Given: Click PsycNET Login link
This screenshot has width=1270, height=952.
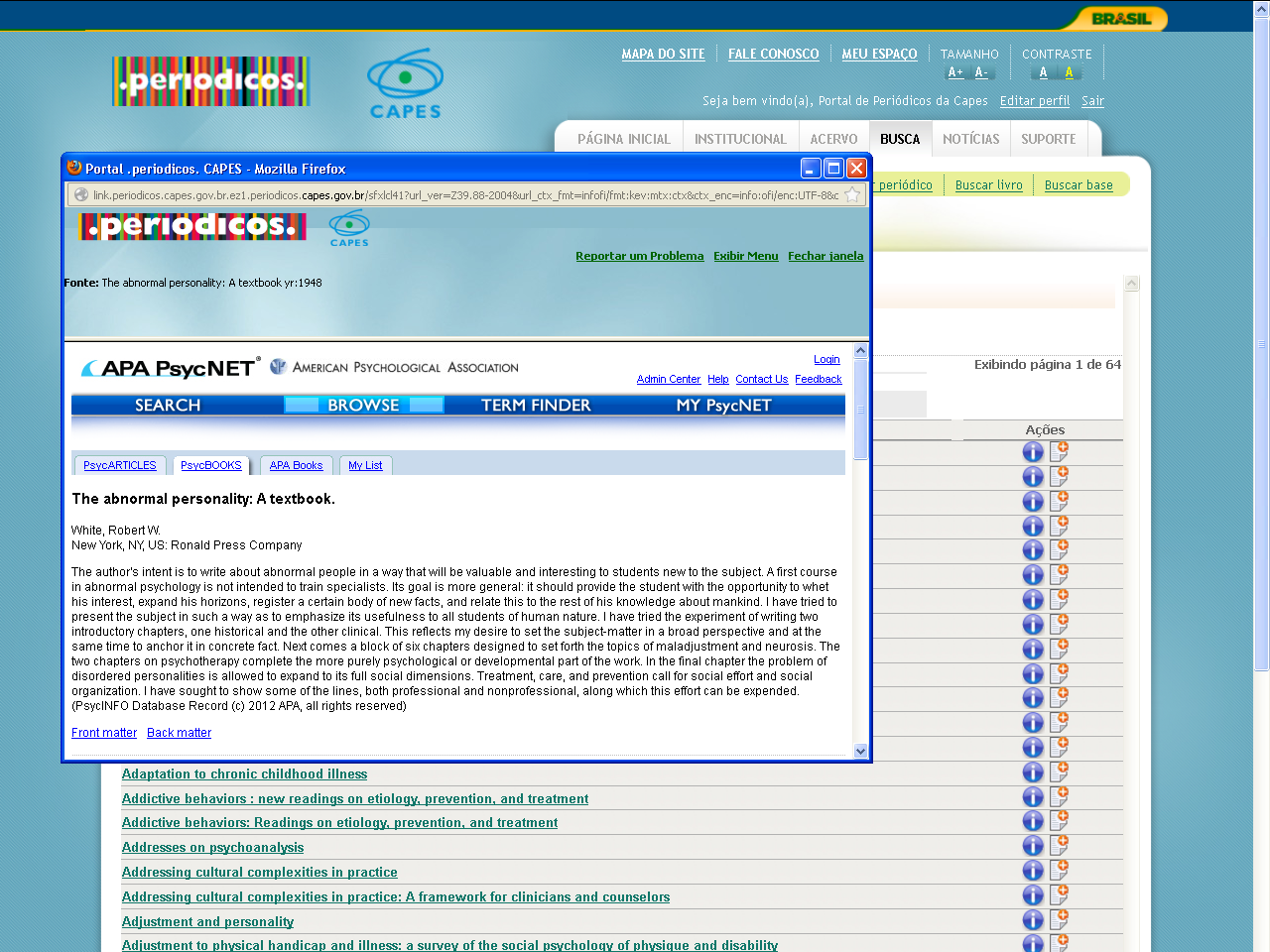Looking at the screenshot, I should [x=826, y=360].
